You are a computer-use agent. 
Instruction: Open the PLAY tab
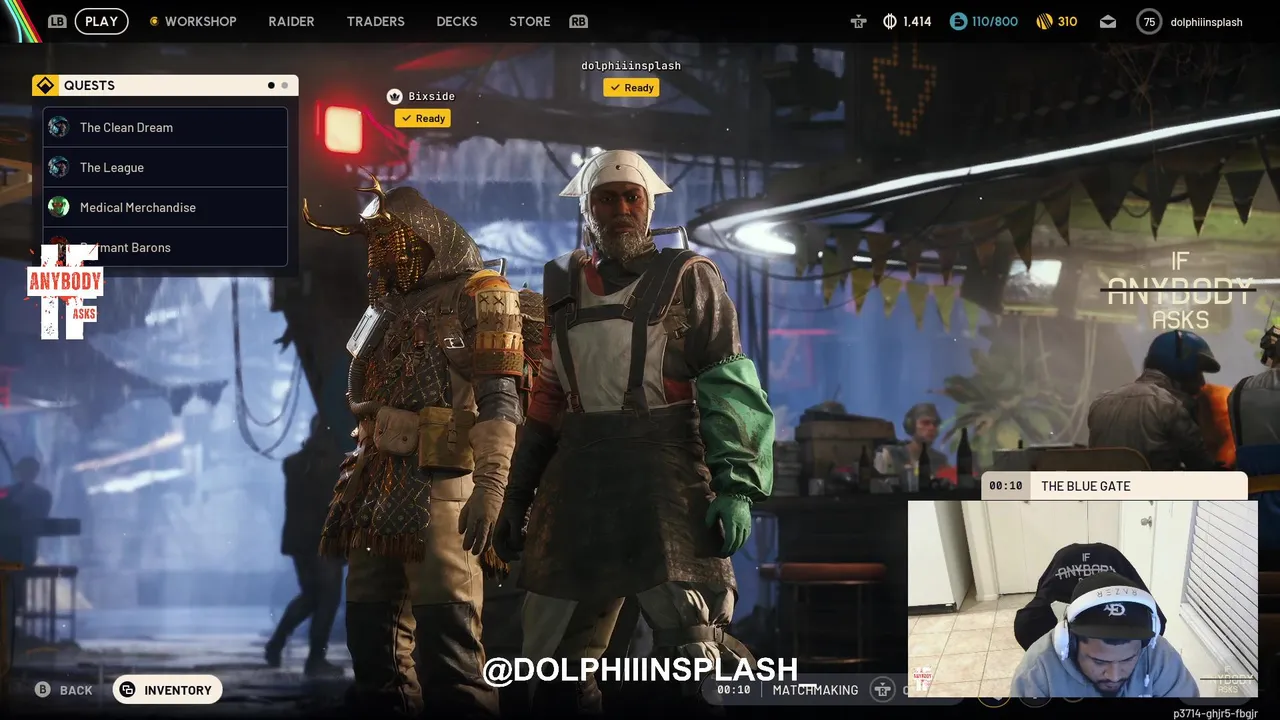click(101, 21)
